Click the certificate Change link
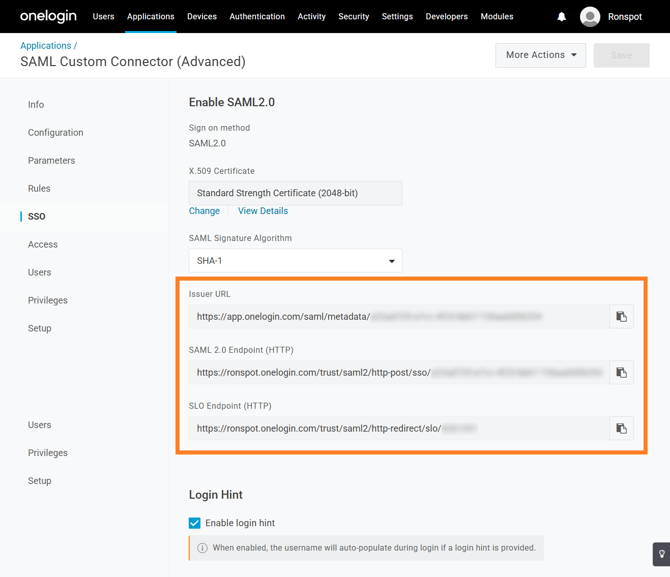This screenshot has height=577, width=670. (x=204, y=211)
